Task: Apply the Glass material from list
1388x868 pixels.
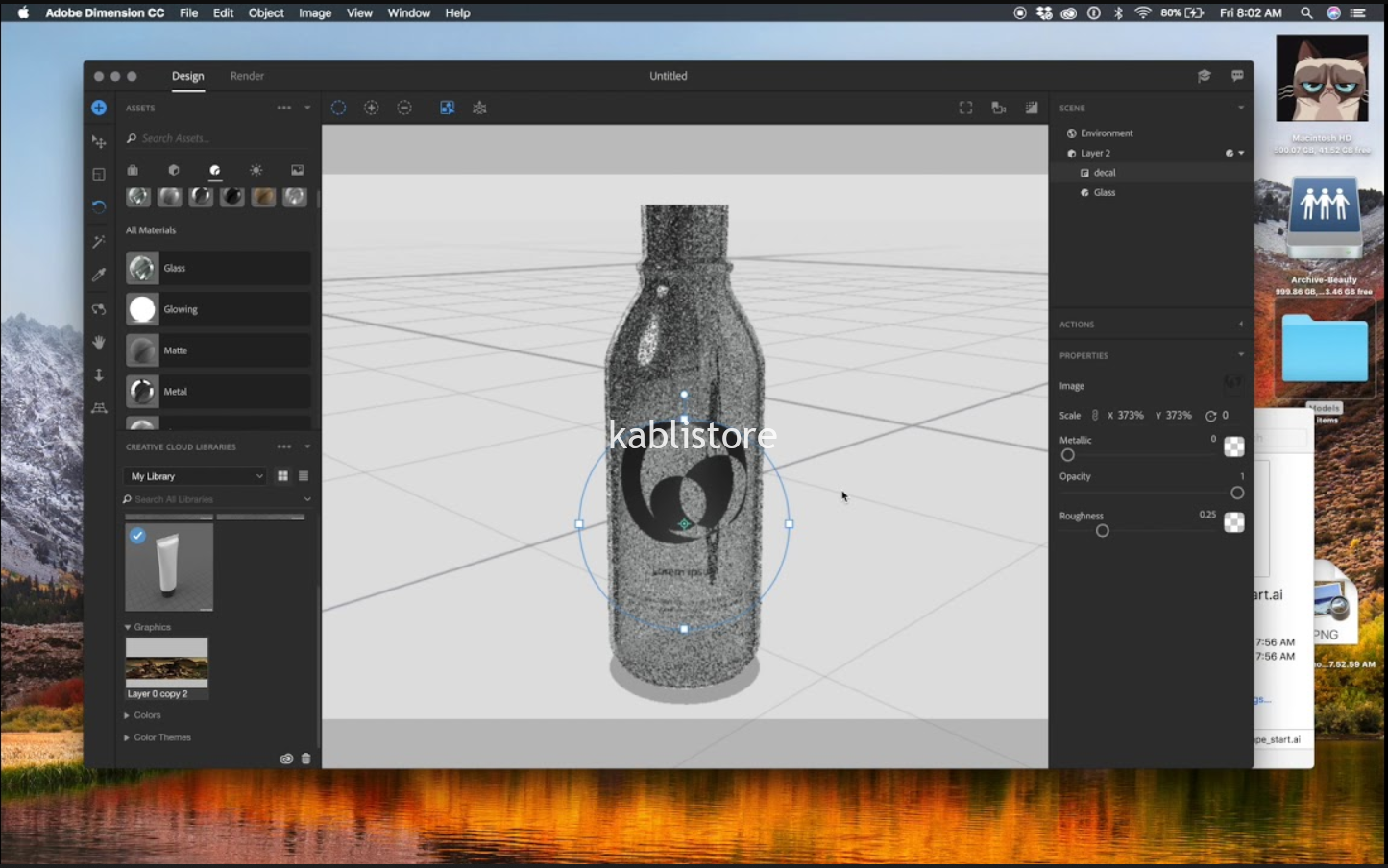Action: click(218, 268)
